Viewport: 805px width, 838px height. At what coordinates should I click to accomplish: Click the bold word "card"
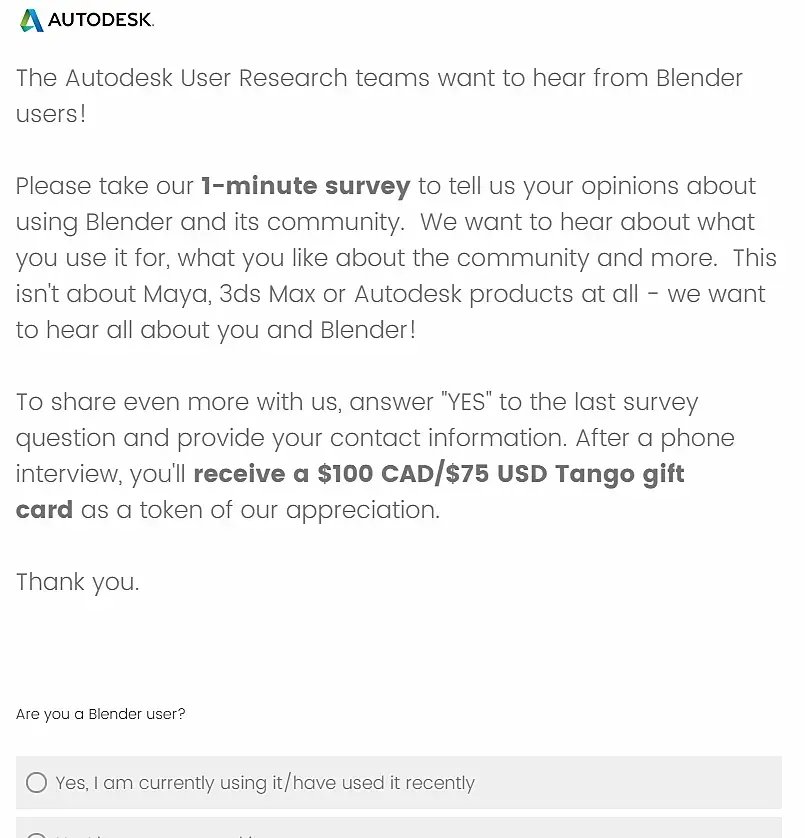point(44,510)
